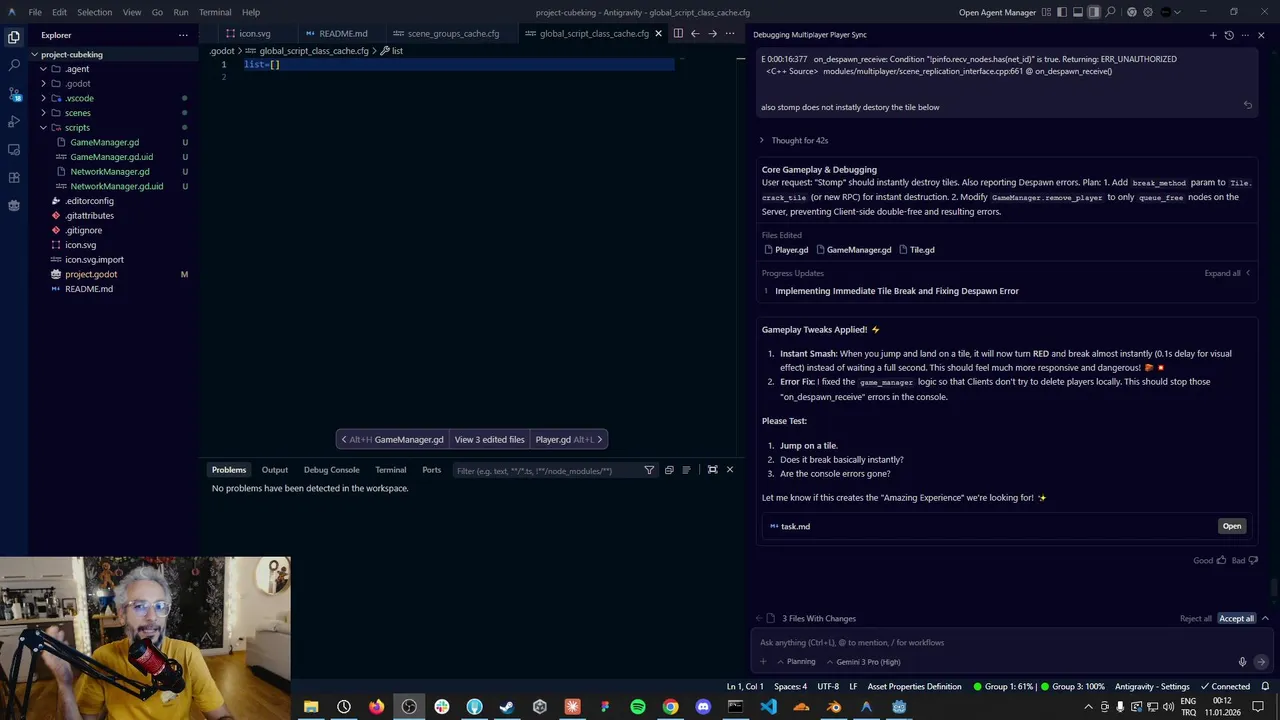Open Remote Explorer view in activity bar
Screen dimensions: 1280x720
coord(14,149)
